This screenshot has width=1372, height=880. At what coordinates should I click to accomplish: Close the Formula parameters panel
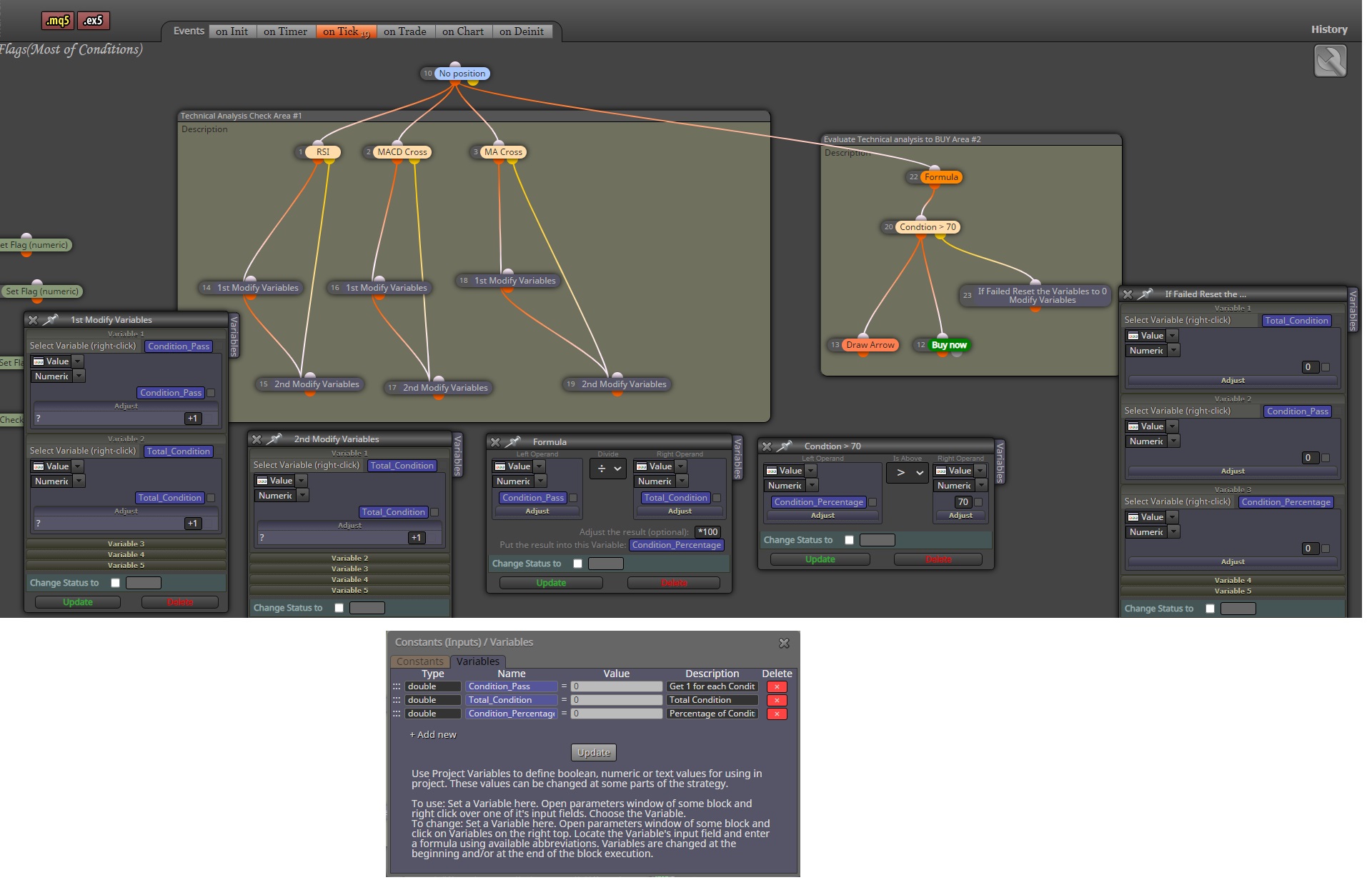495,442
